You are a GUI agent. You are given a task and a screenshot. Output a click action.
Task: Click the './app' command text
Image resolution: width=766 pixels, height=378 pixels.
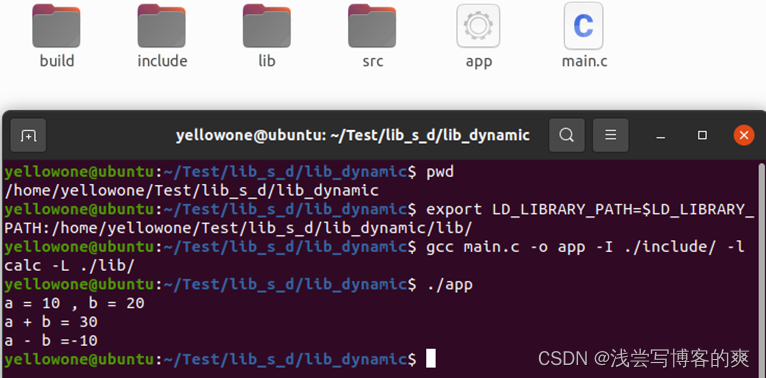coord(449,285)
